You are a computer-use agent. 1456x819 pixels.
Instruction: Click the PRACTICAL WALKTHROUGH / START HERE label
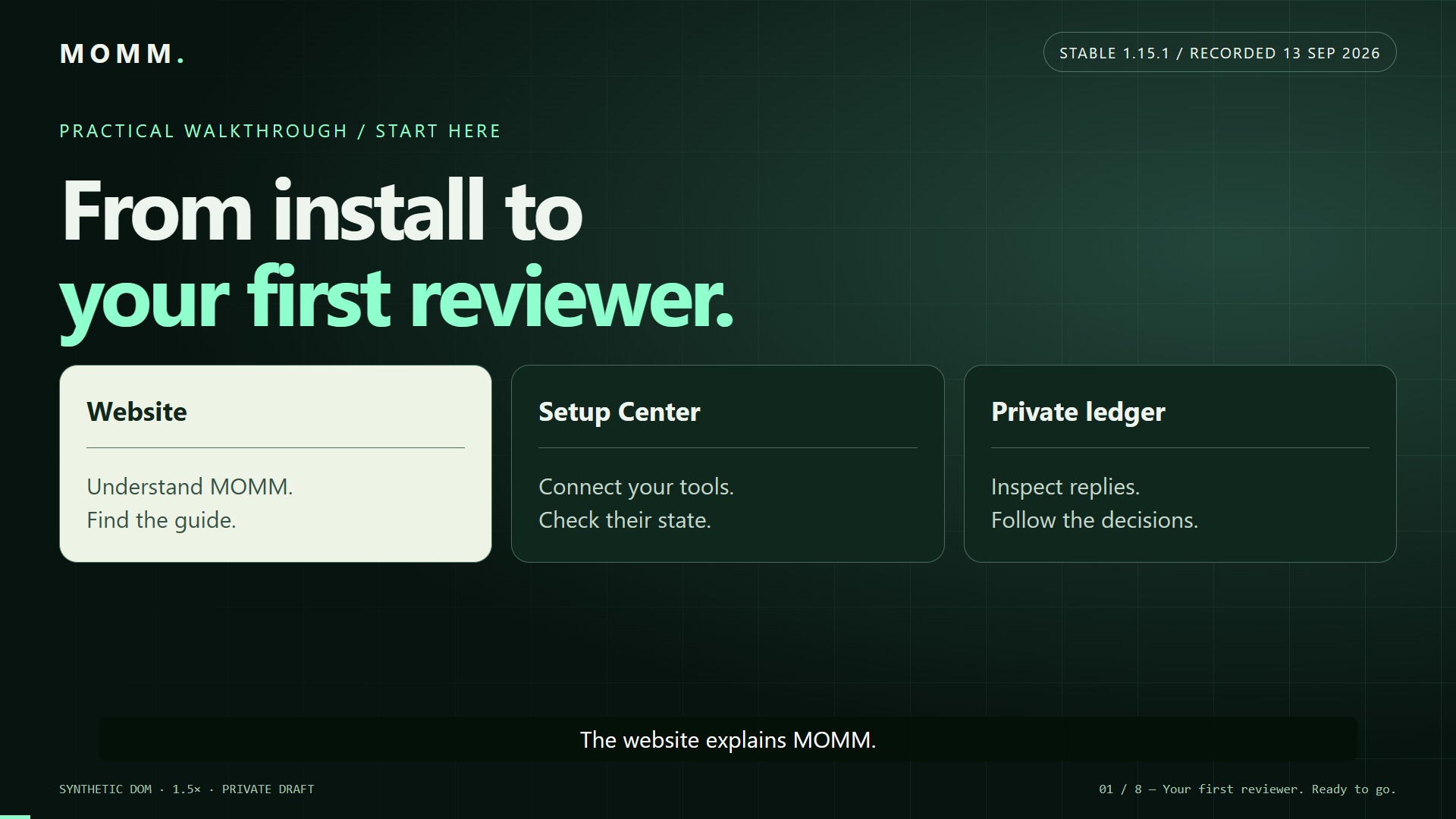click(280, 131)
